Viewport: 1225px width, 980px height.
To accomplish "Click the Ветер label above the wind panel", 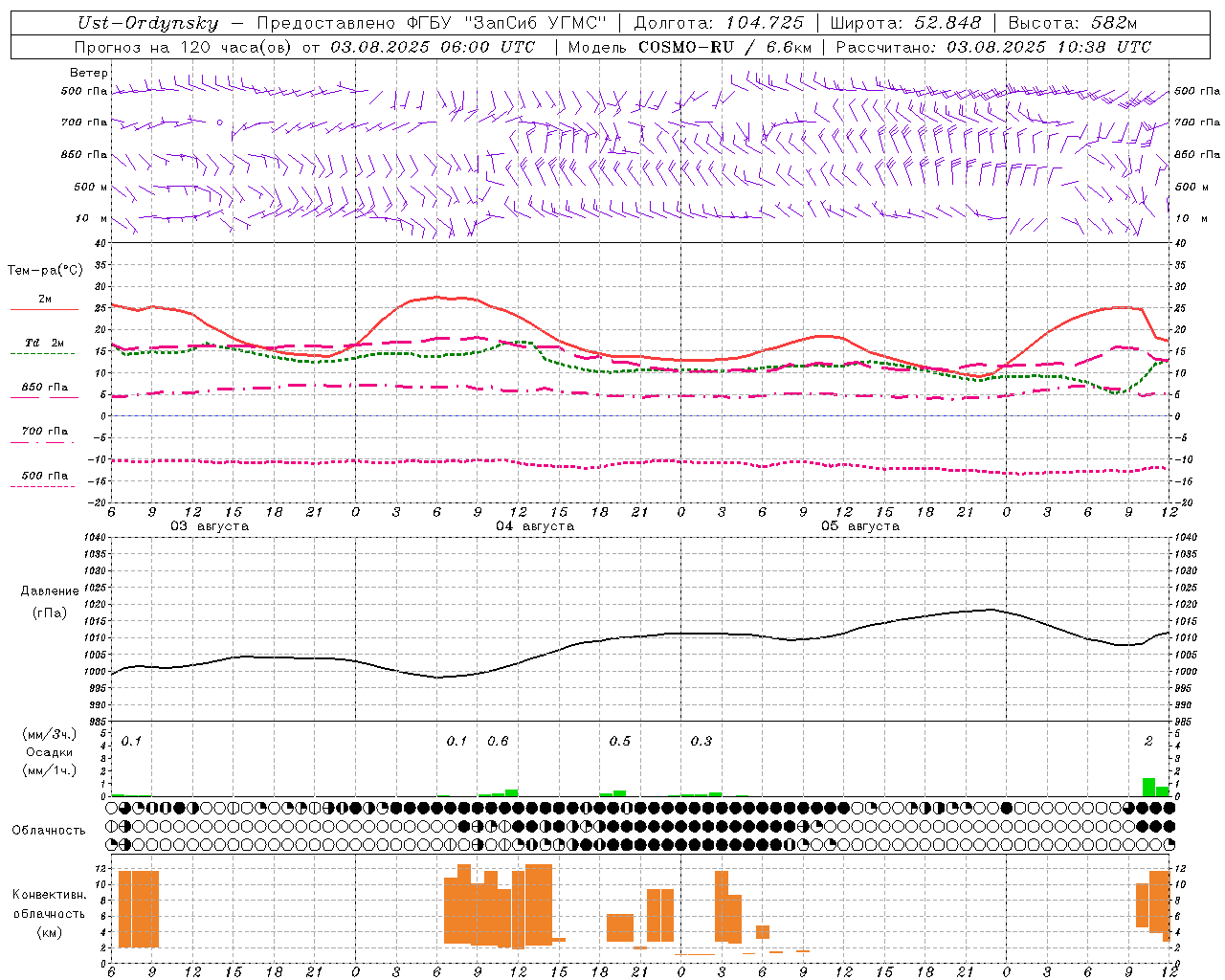I will [x=89, y=73].
